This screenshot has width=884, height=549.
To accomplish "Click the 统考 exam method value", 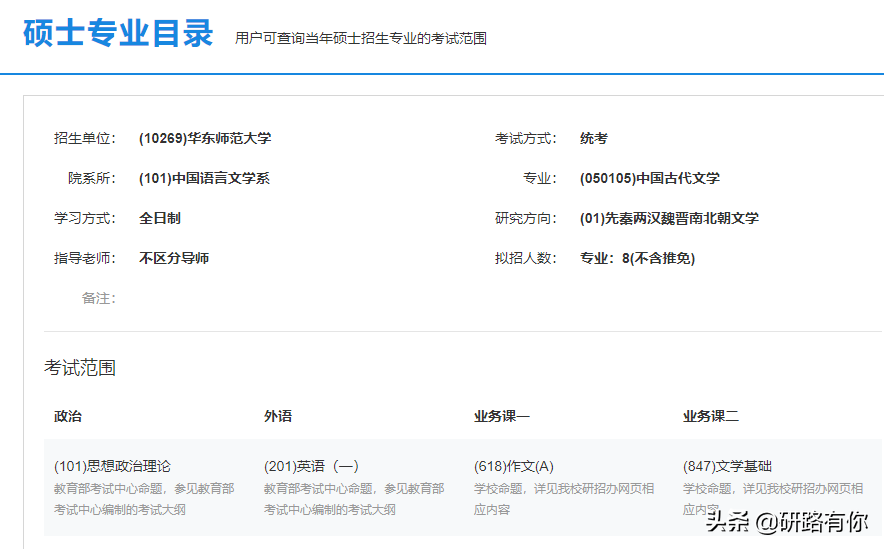I will (594, 138).
